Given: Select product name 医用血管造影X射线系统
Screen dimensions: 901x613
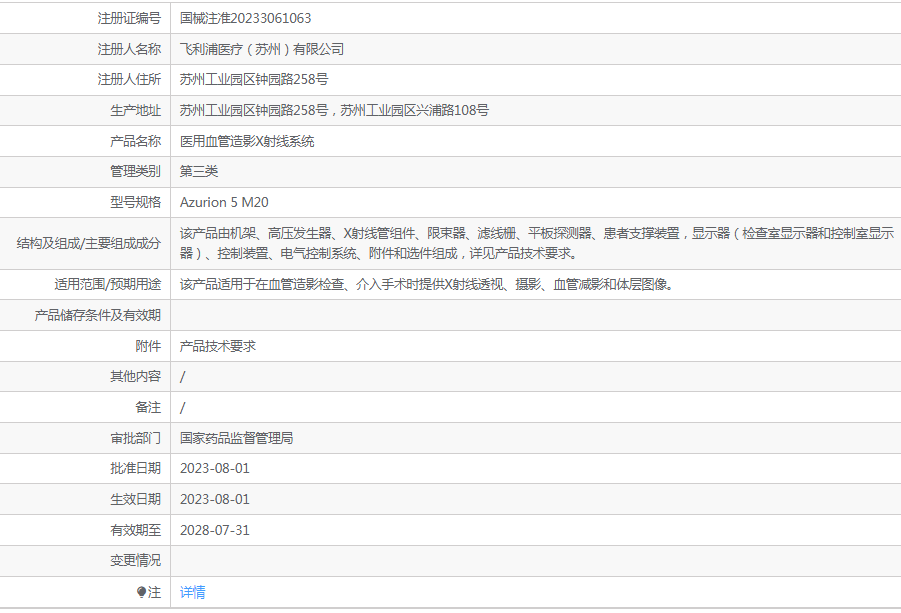Looking at the screenshot, I should pyautogui.click(x=247, y=141).
